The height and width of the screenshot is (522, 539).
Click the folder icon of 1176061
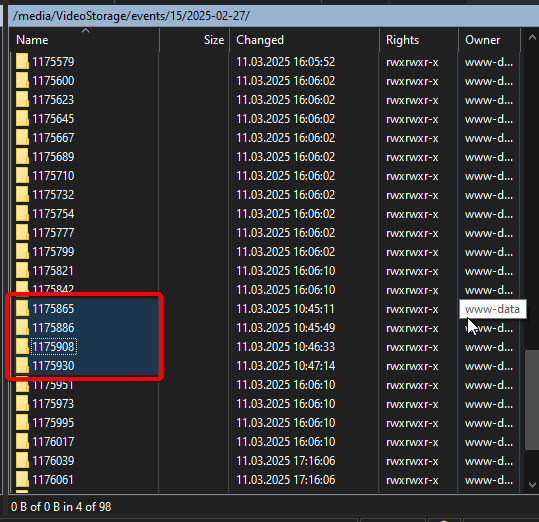click(x=22, y=480)
